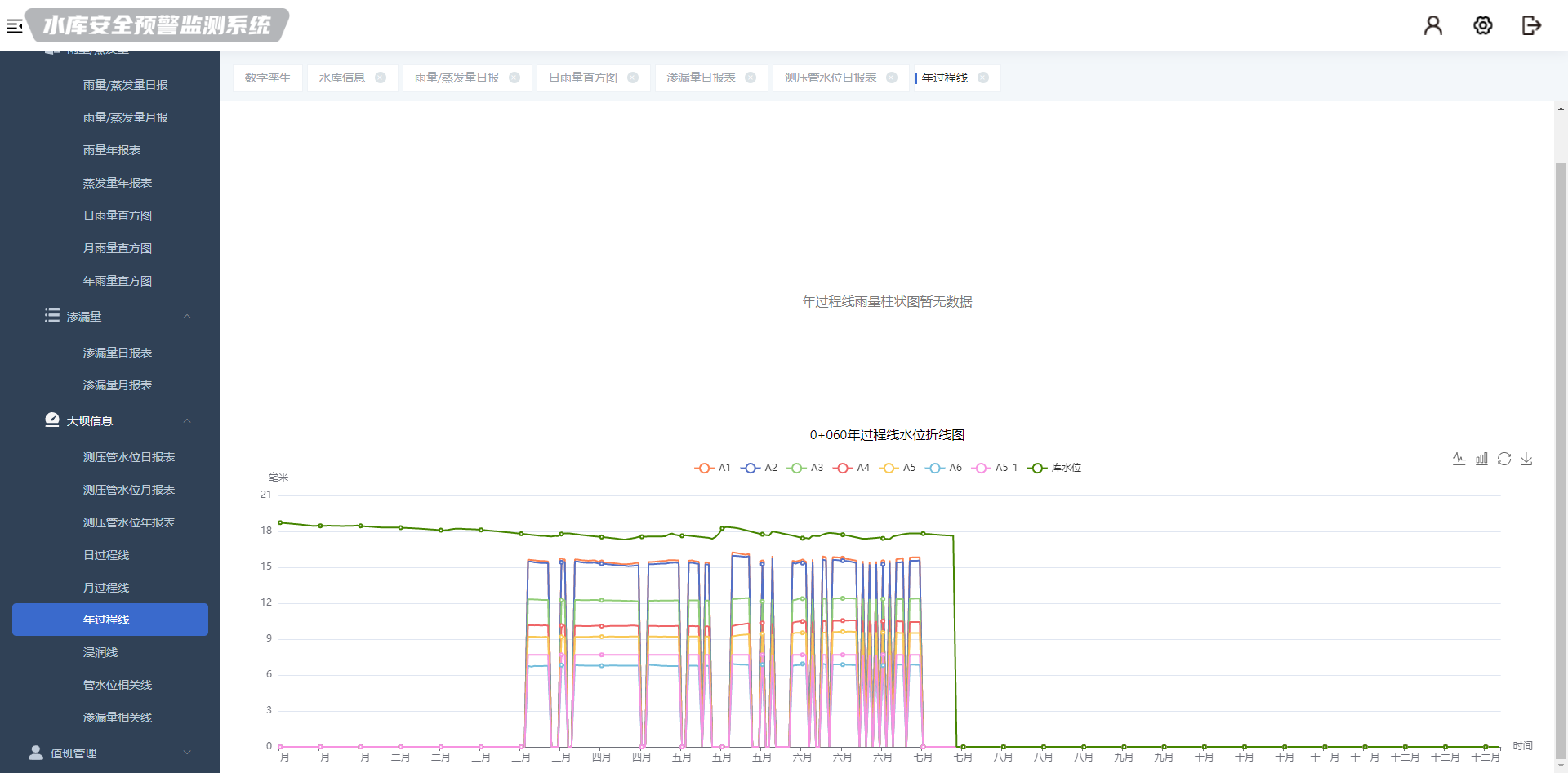1568x773 pixels.
Task: Open the user profile icon
Action: point(1432,25)
